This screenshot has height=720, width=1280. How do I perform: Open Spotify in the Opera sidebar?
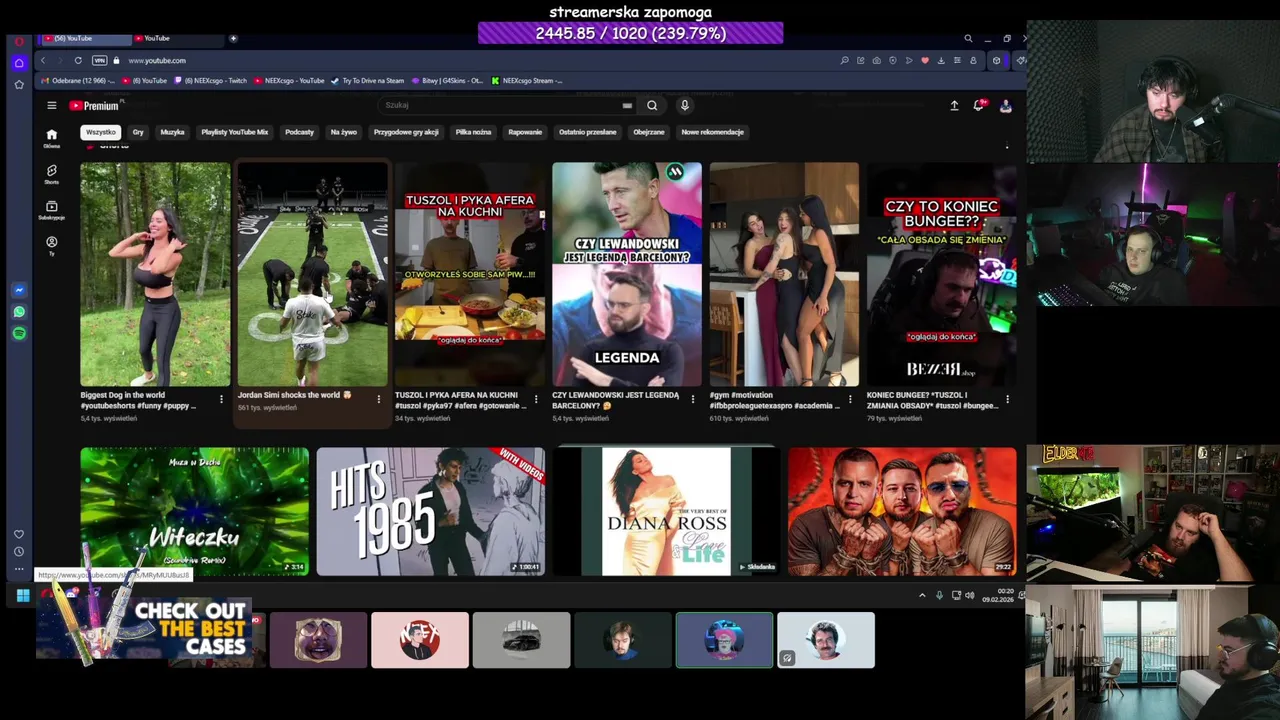click(x=19, y=333)
